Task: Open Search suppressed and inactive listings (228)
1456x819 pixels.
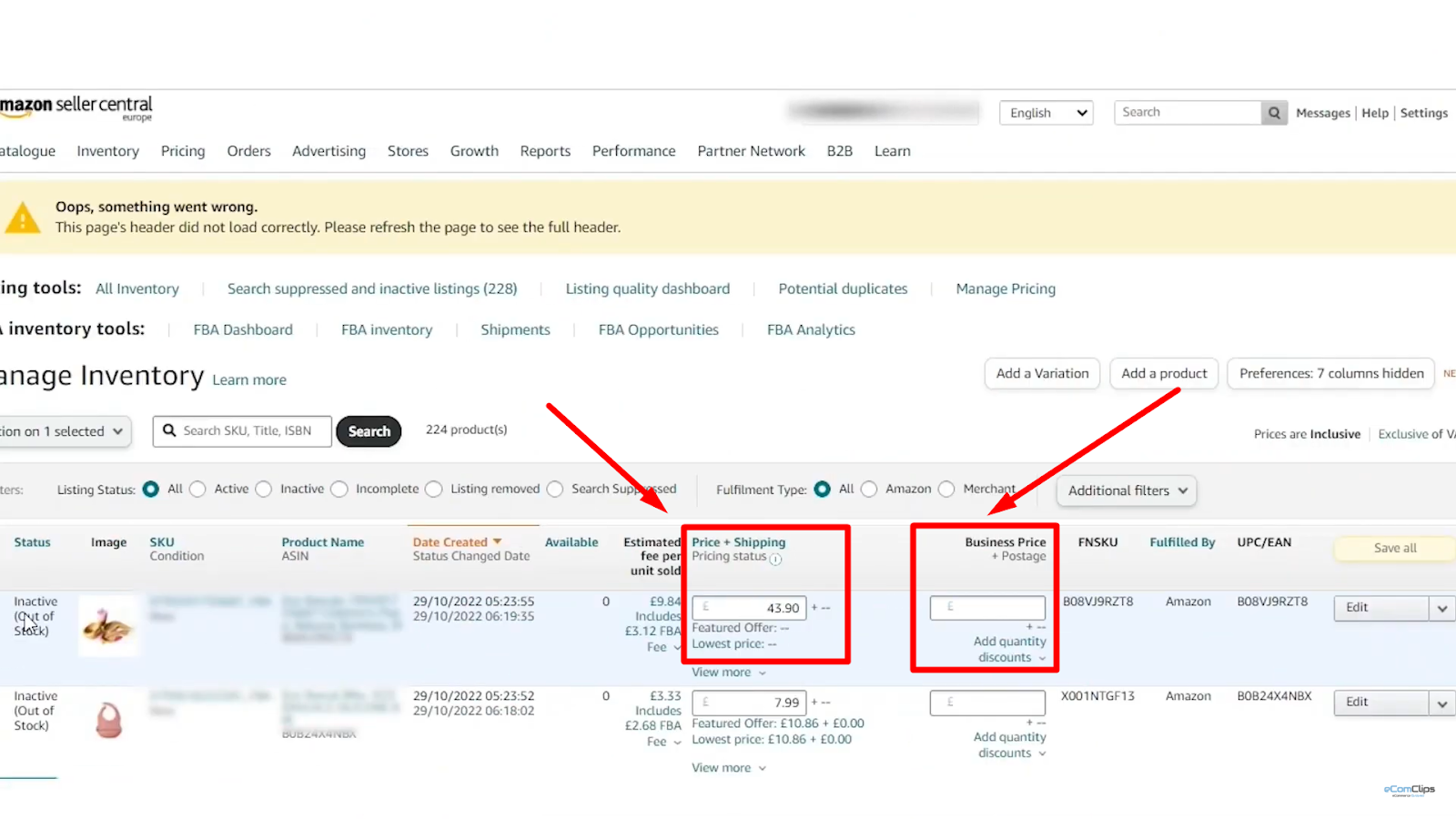Action: (x=372, y=288)
